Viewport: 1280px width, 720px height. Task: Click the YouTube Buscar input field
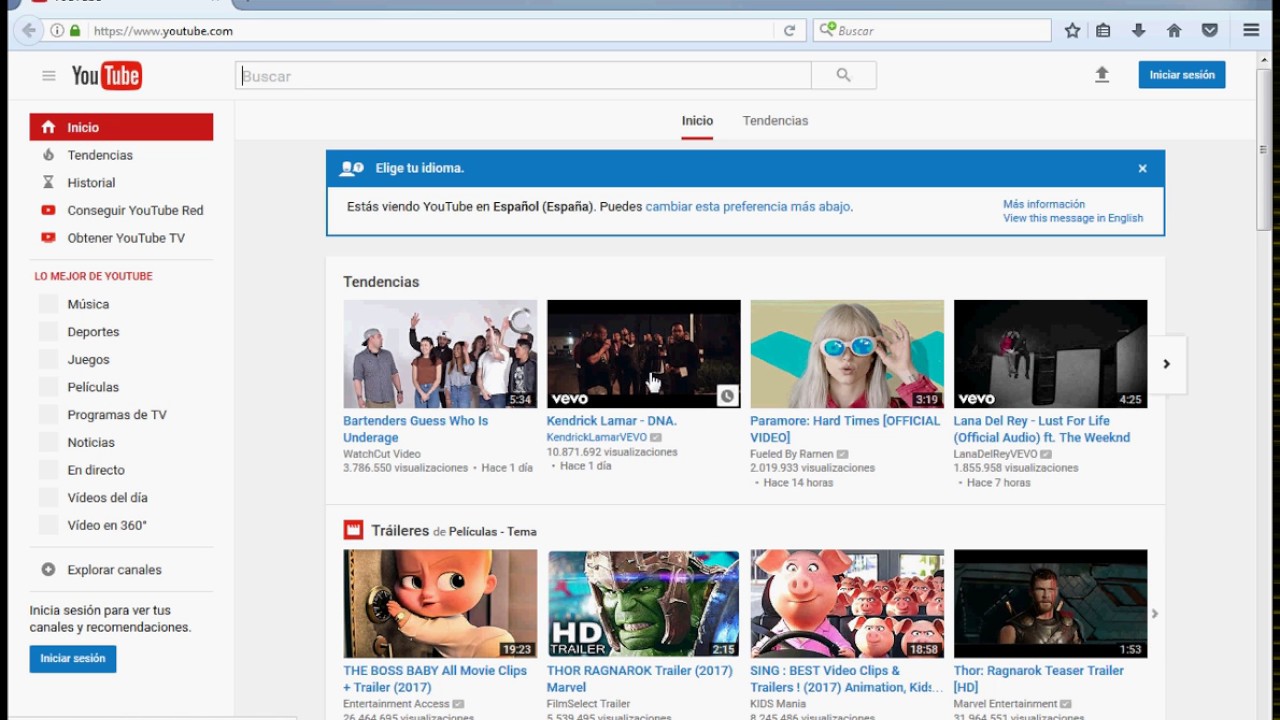pos(523,76)
